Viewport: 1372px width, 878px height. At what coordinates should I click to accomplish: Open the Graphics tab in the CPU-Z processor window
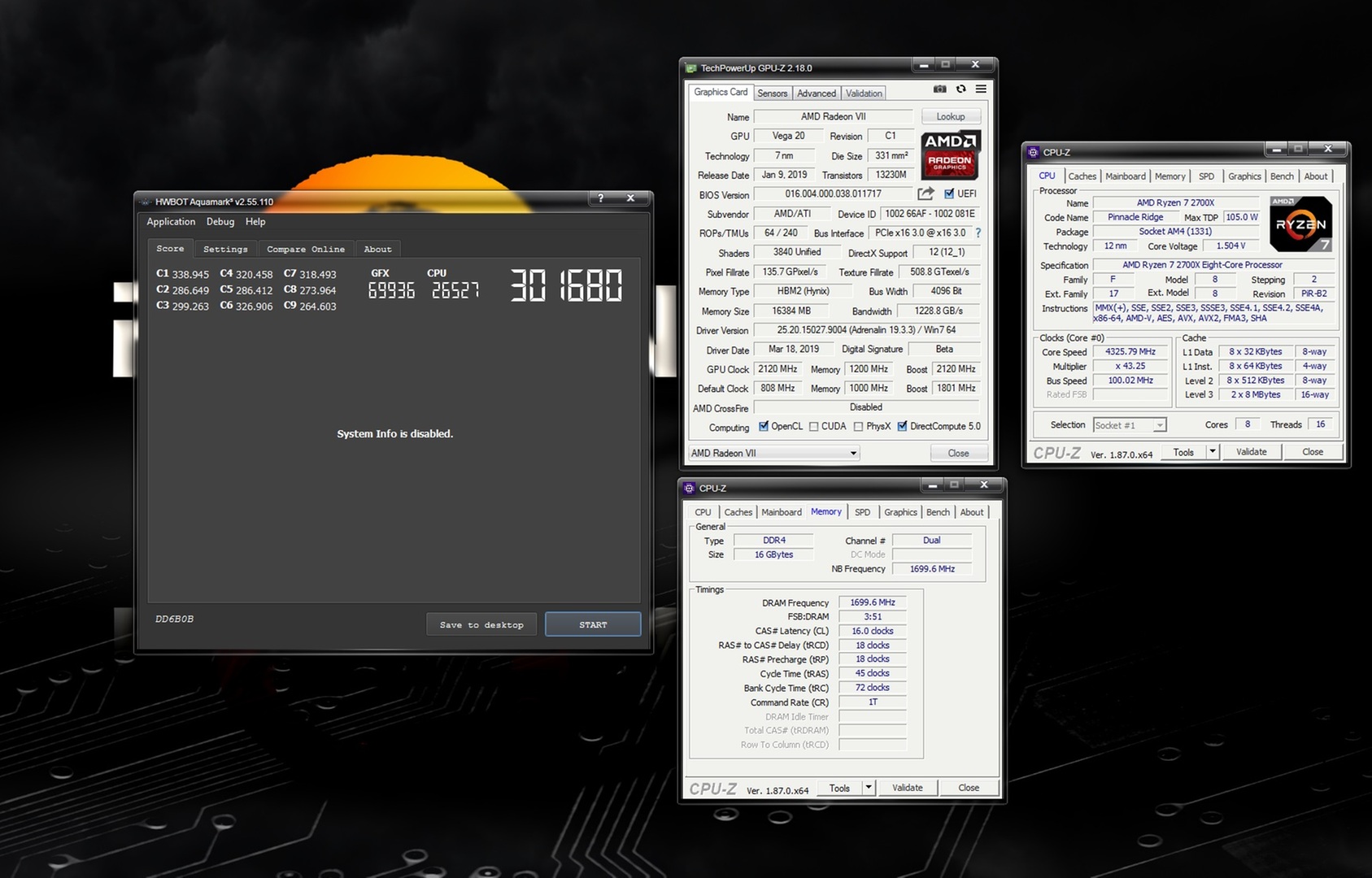[1245, 176]
